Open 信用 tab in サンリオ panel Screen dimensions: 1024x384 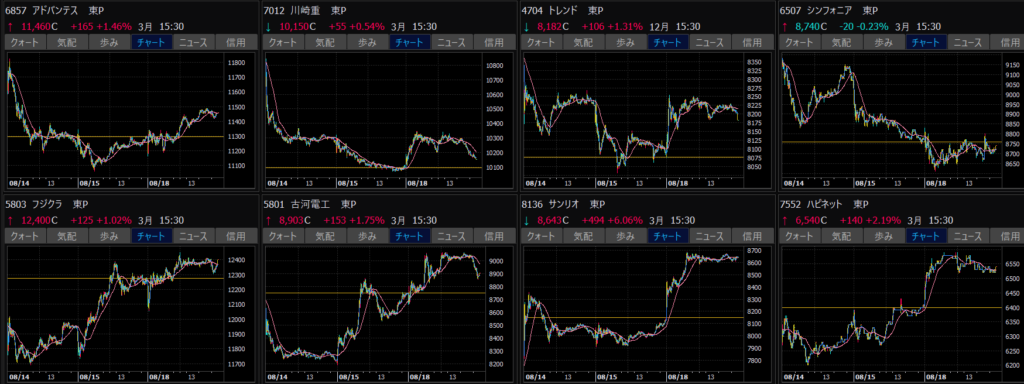tap(751, 235)
